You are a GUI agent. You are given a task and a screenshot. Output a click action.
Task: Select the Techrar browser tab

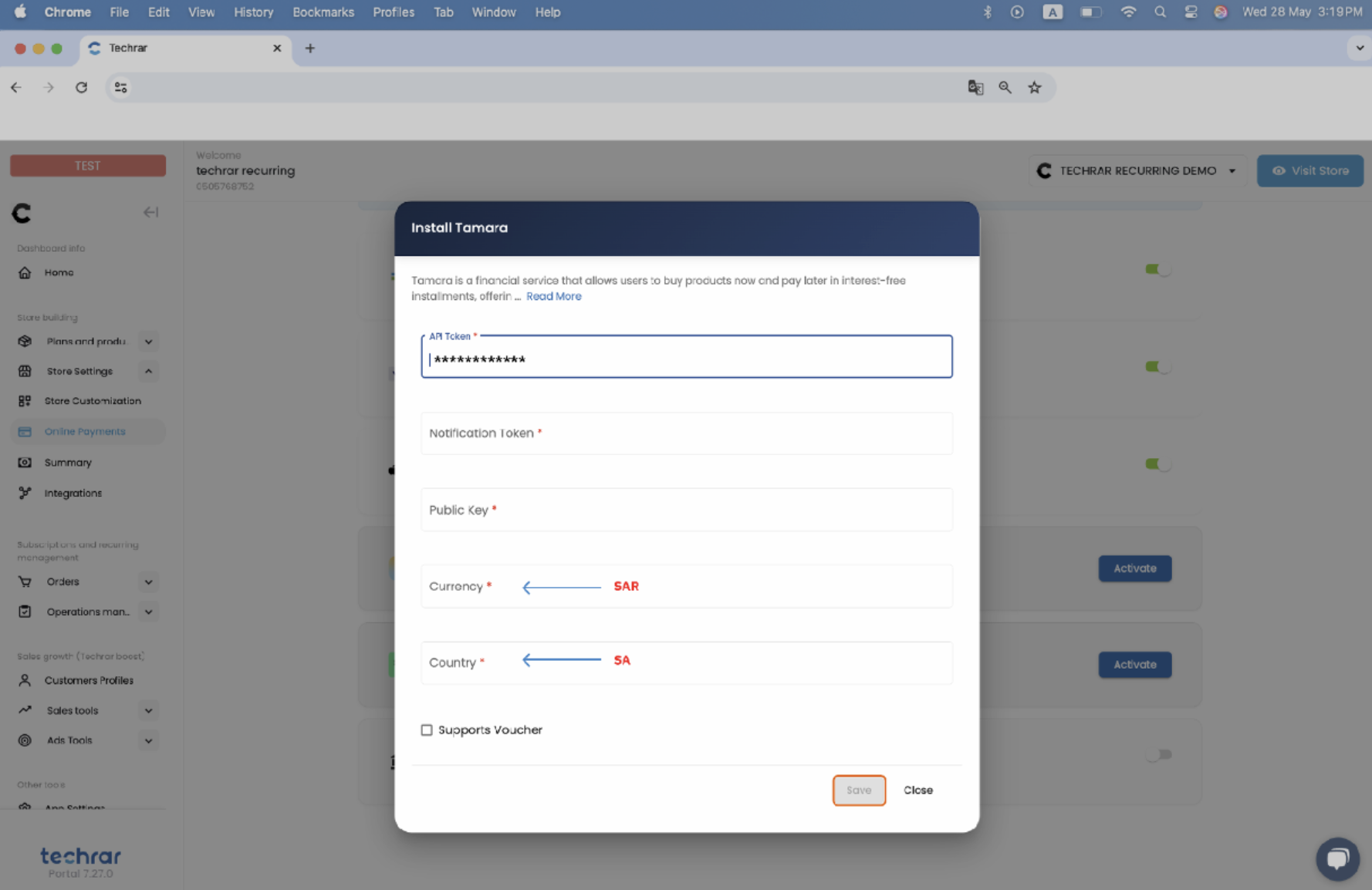[x=185, y=48]
